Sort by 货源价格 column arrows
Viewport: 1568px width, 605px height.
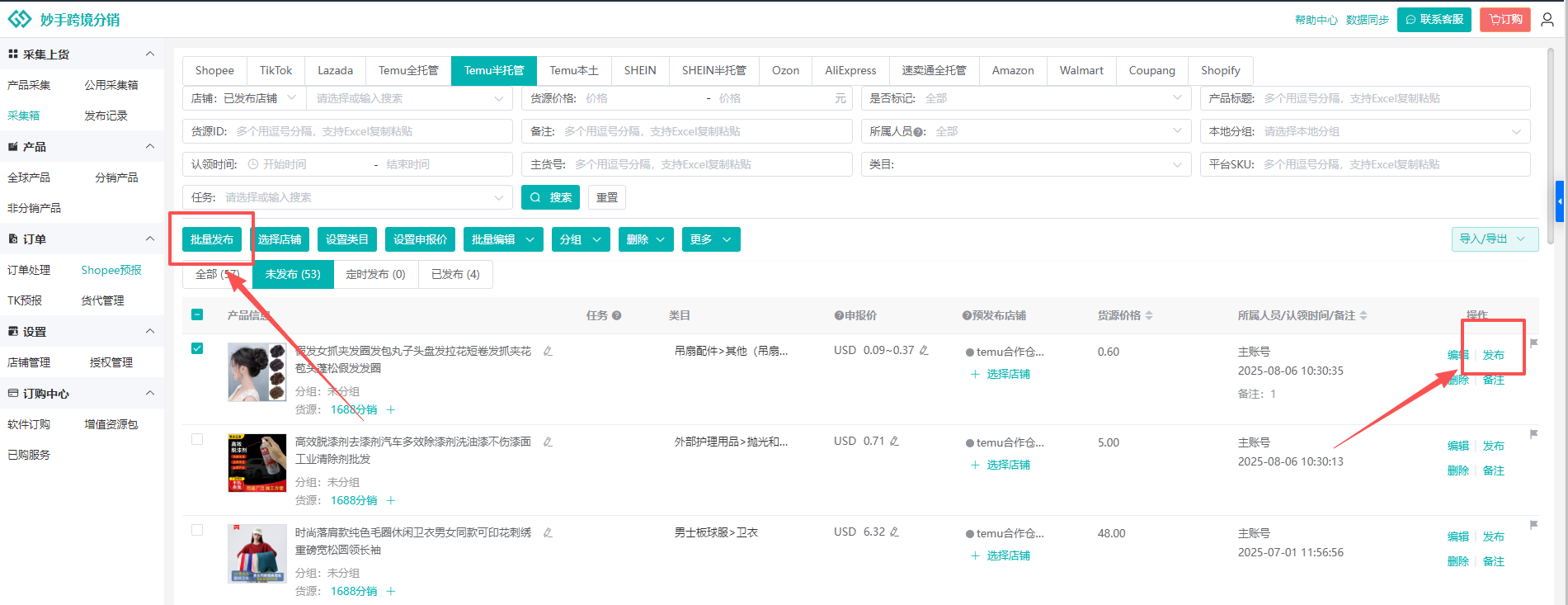1149,315
